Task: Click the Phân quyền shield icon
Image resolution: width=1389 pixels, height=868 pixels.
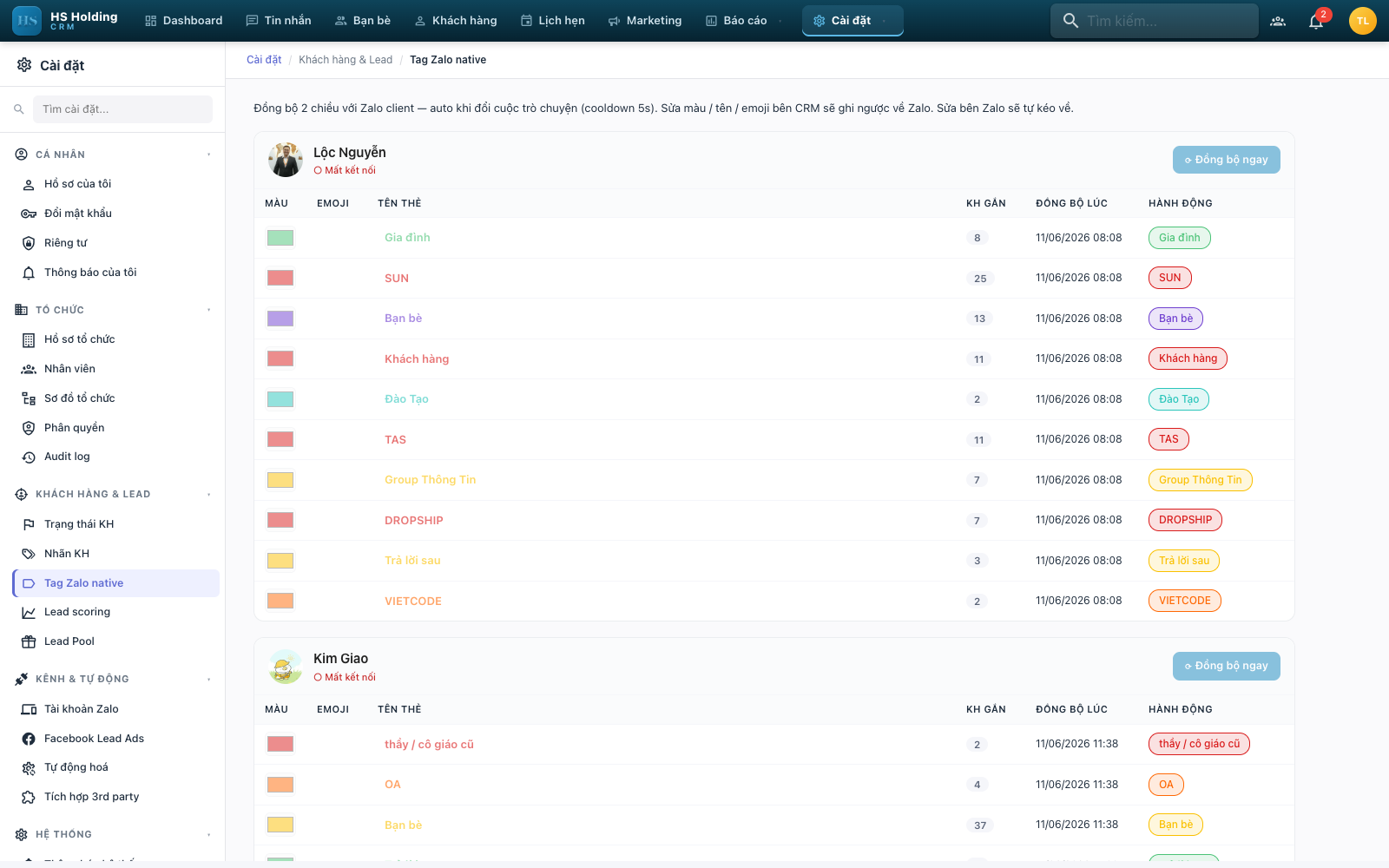Action: point(29,428)
